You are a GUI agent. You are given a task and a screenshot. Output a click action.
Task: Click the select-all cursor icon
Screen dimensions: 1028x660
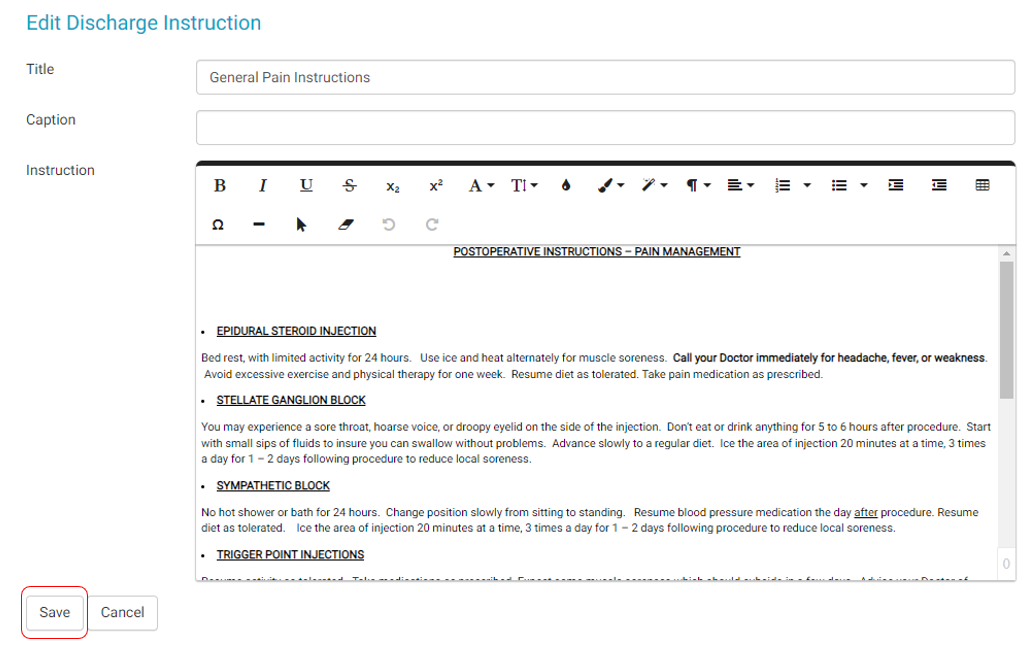(301, 225)
